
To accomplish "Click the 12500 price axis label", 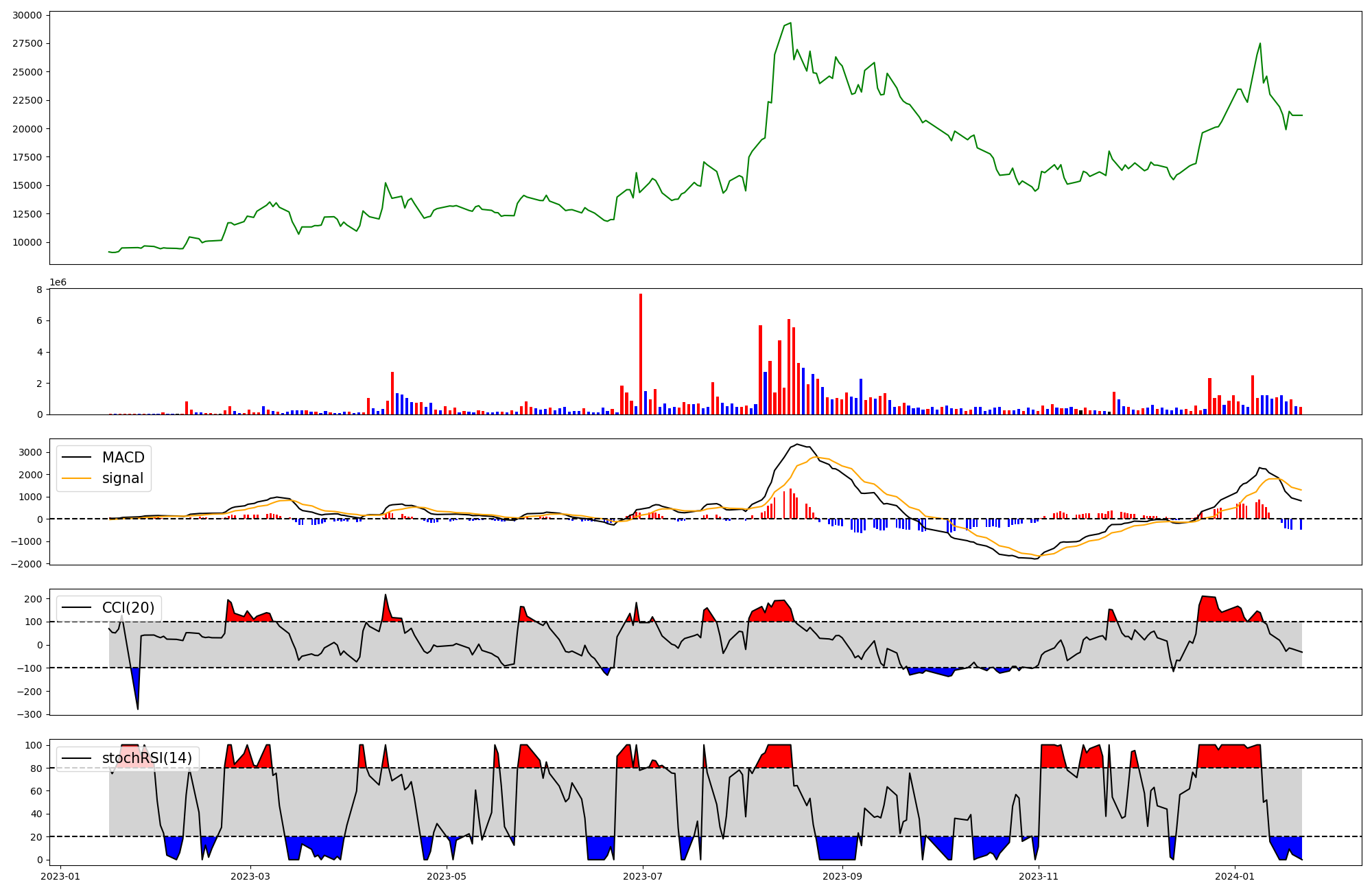I will tap(27, 214).
